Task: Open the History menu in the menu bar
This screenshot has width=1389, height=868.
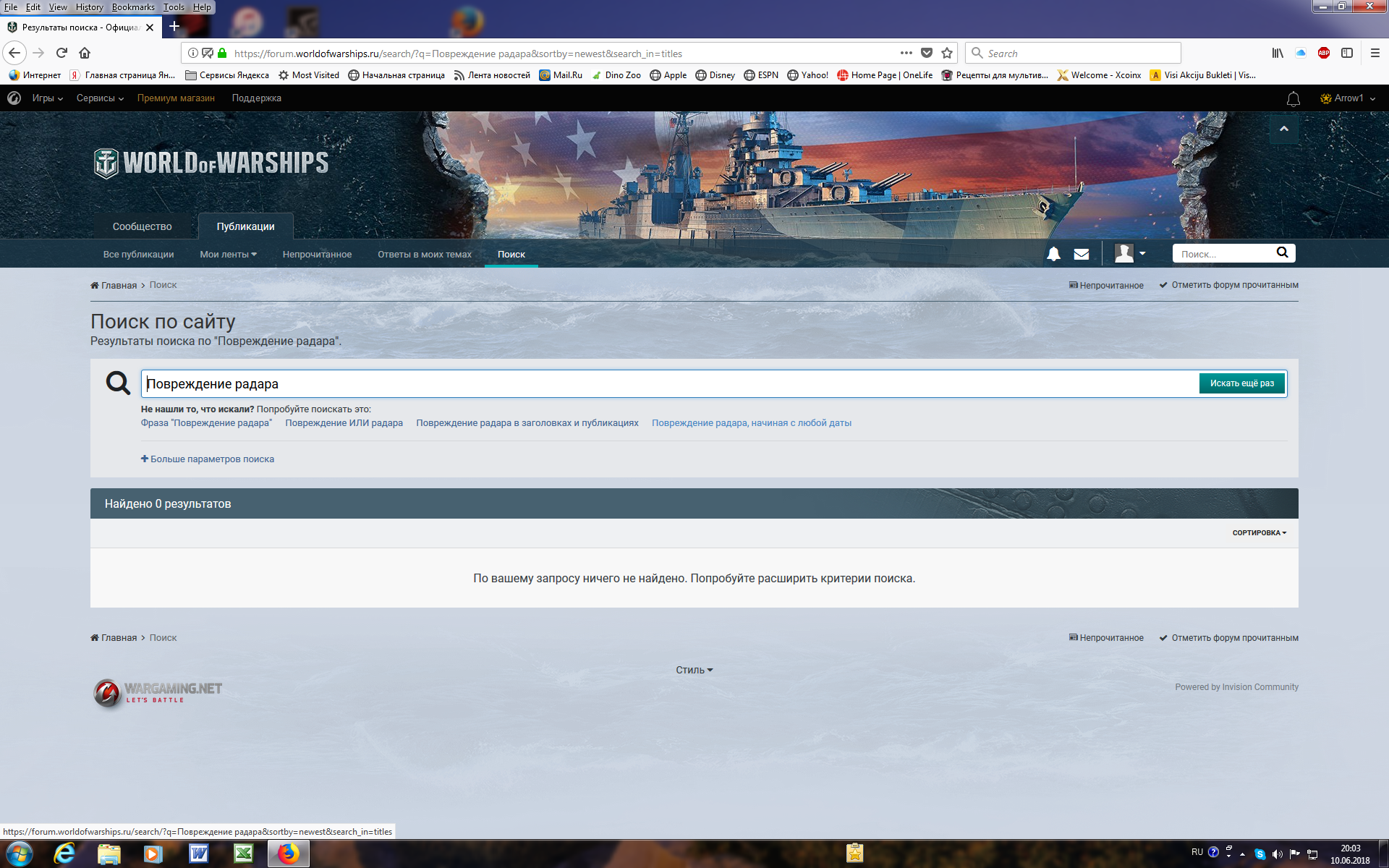Action: pyautogui.click(x=89, y=7)
